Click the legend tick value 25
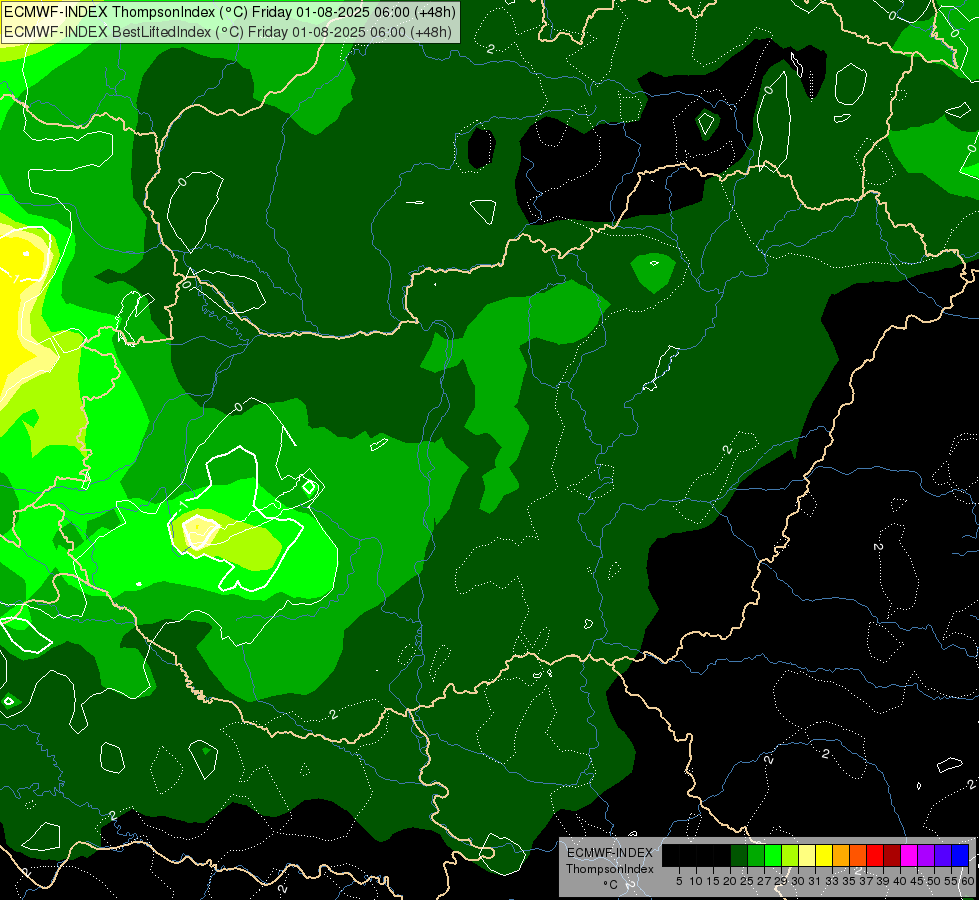Viewport: 979px width, 900px height. [x=747, y=881]
